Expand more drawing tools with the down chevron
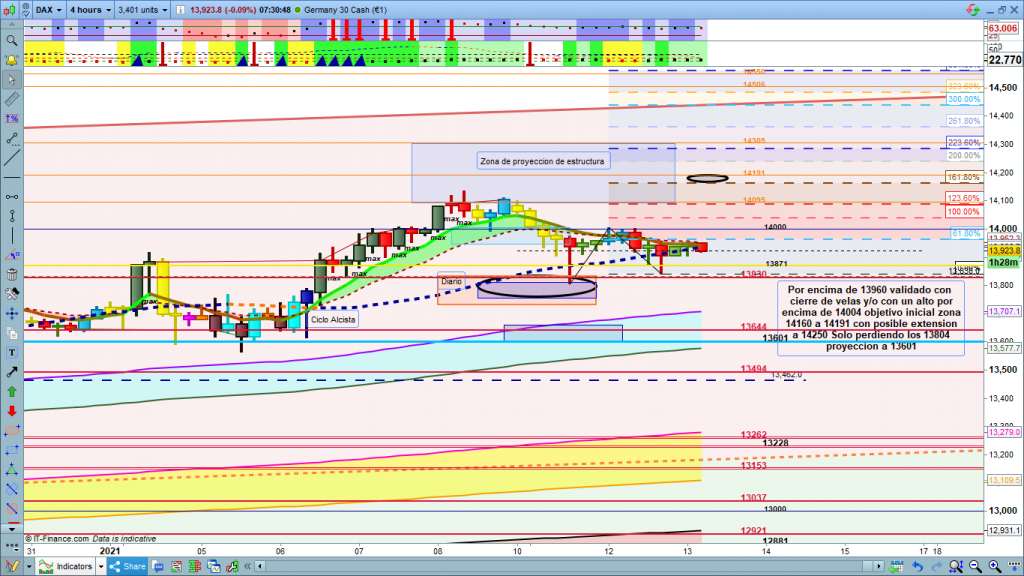 (x=11, y=528)
